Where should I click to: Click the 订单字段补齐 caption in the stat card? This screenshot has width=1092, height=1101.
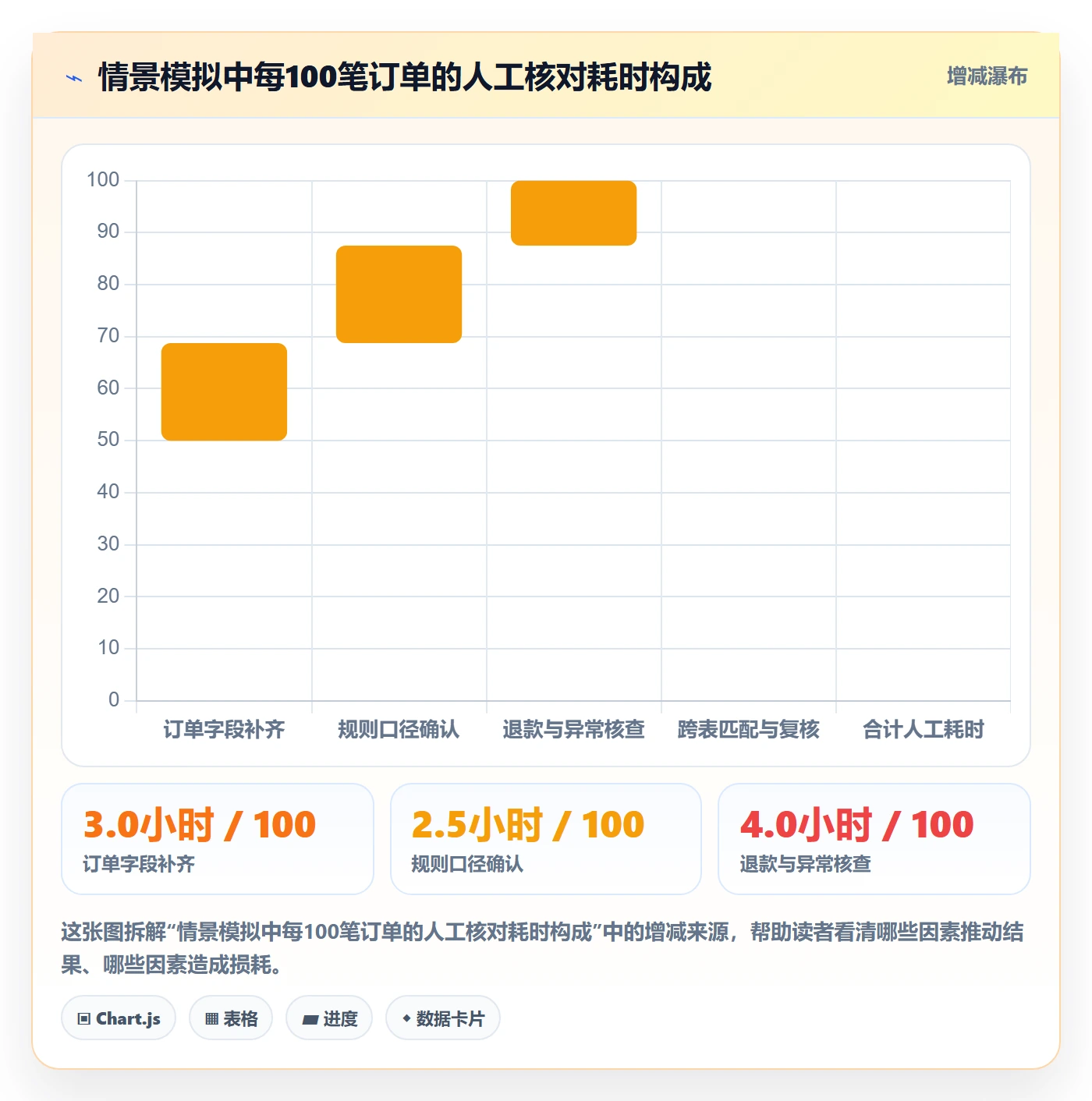(139, 864)
